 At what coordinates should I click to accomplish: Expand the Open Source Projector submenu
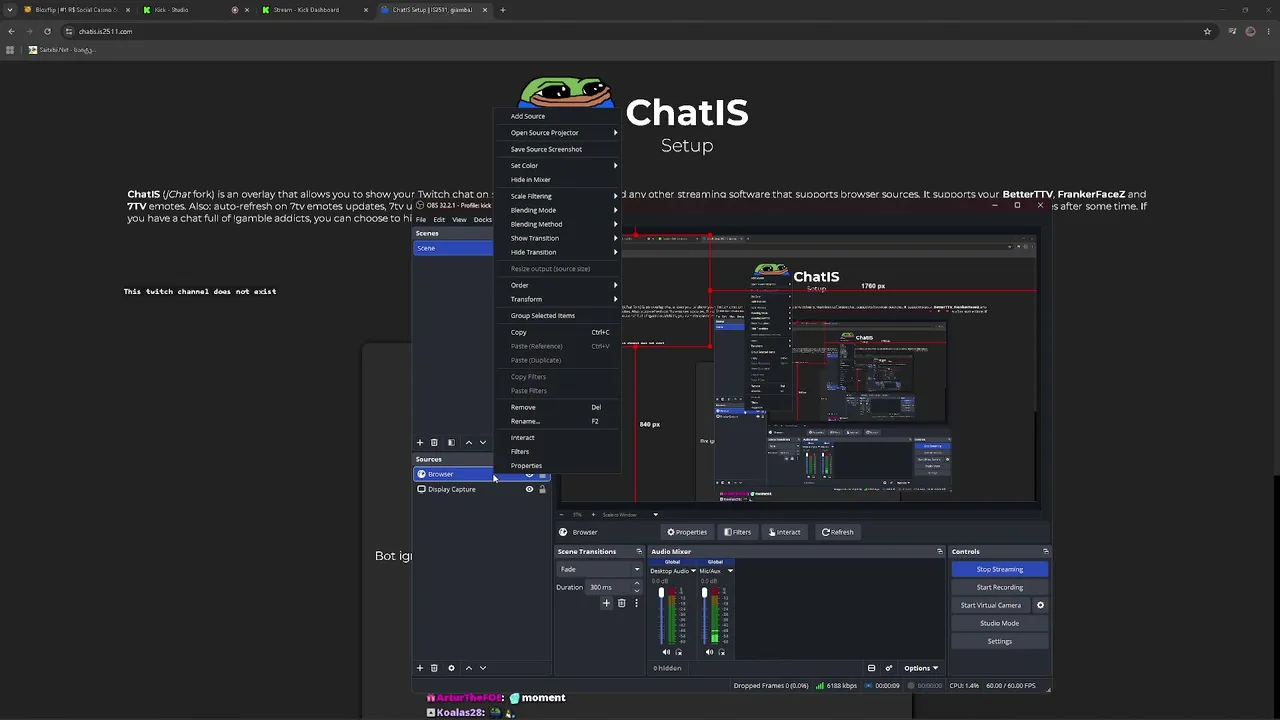pos(558,132)
